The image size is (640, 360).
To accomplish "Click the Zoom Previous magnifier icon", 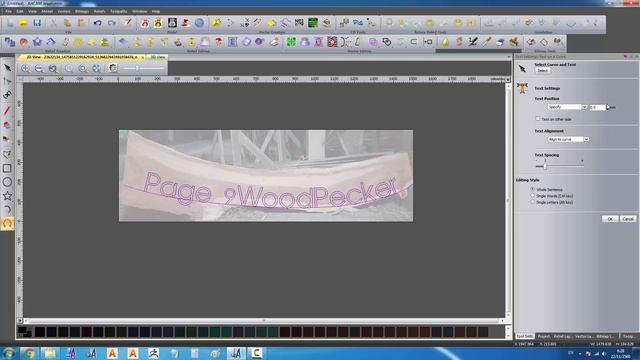I will (x=53, y=69).
